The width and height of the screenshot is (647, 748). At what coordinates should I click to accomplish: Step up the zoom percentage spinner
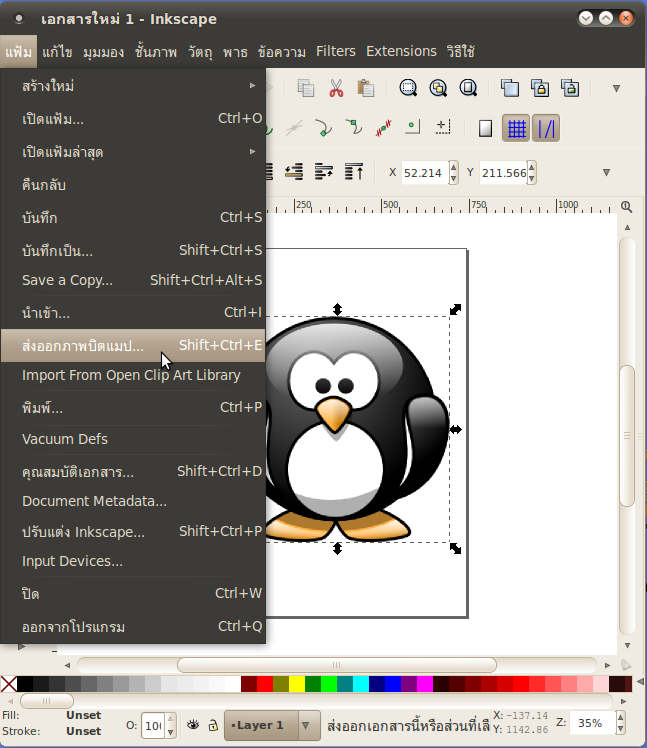click(620, 717)
